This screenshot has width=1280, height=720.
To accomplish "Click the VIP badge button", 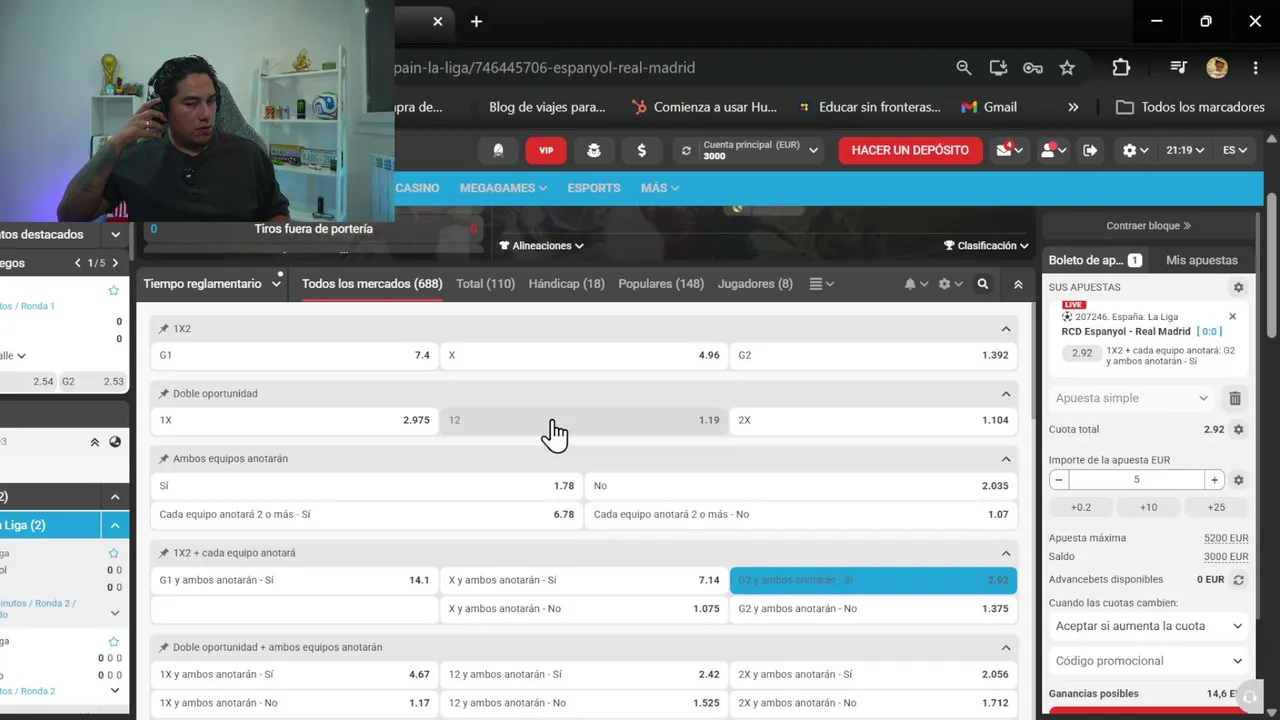I will [546, 150].
